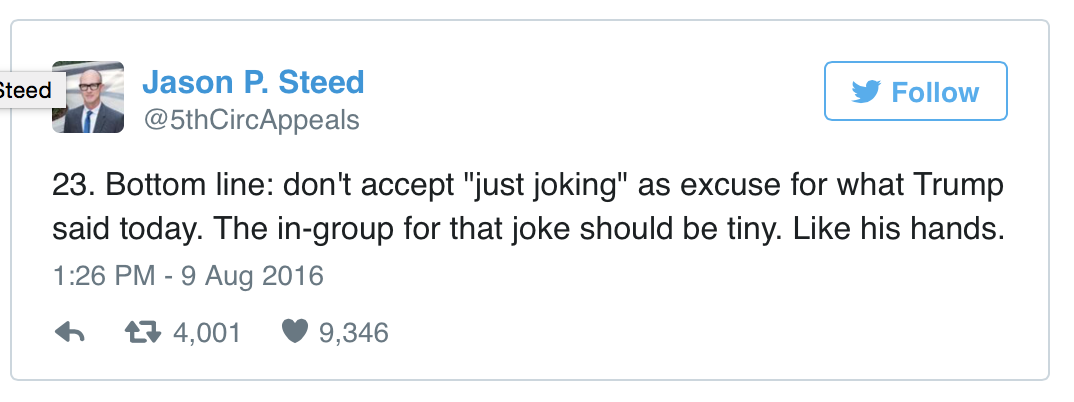The height and width of the screenshot is (402, 1074).
Task: Click the Twitter bird icon in Follow button
Action: [x=865, y=93]
